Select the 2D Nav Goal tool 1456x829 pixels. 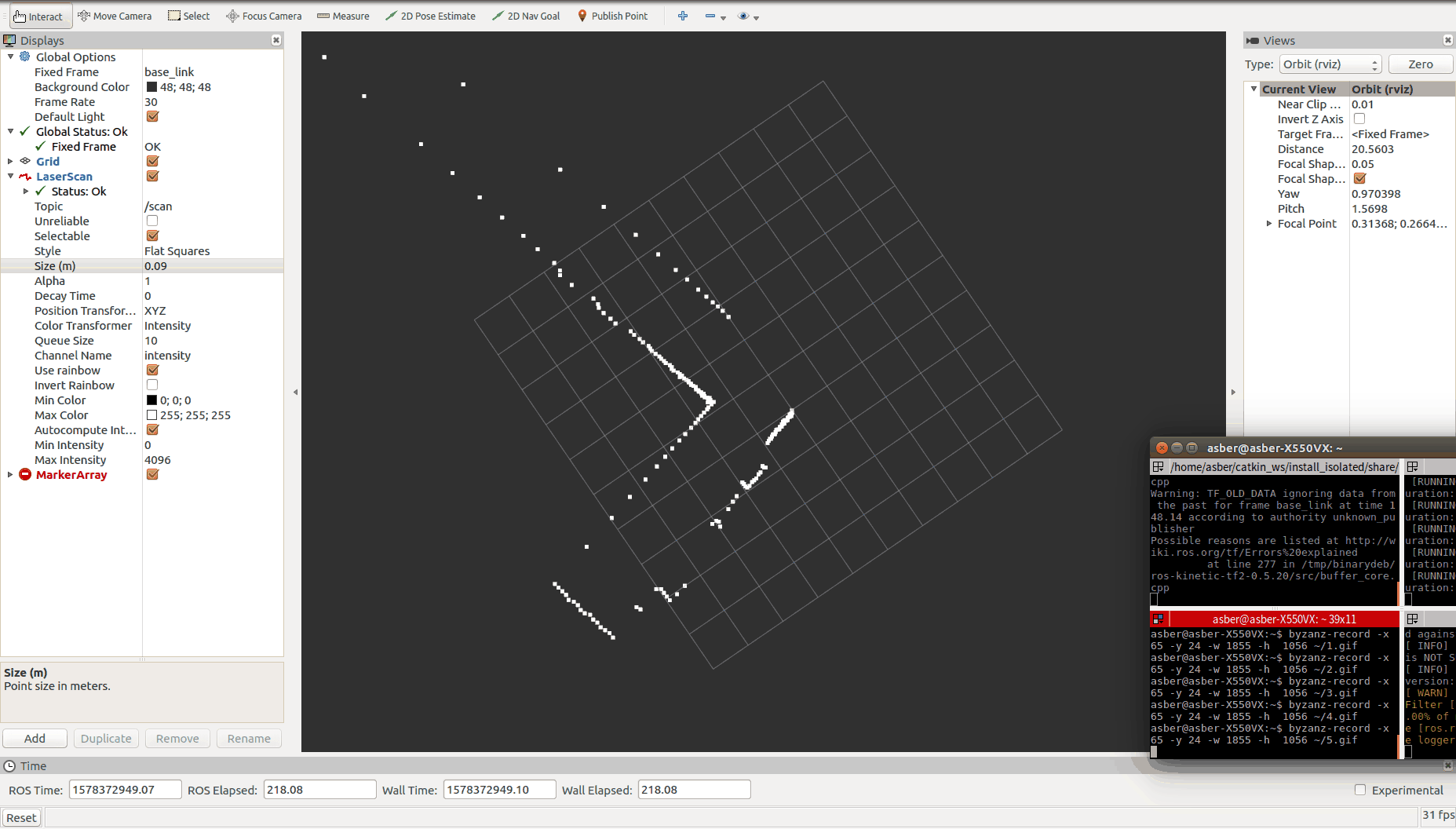tap(526, 16)
